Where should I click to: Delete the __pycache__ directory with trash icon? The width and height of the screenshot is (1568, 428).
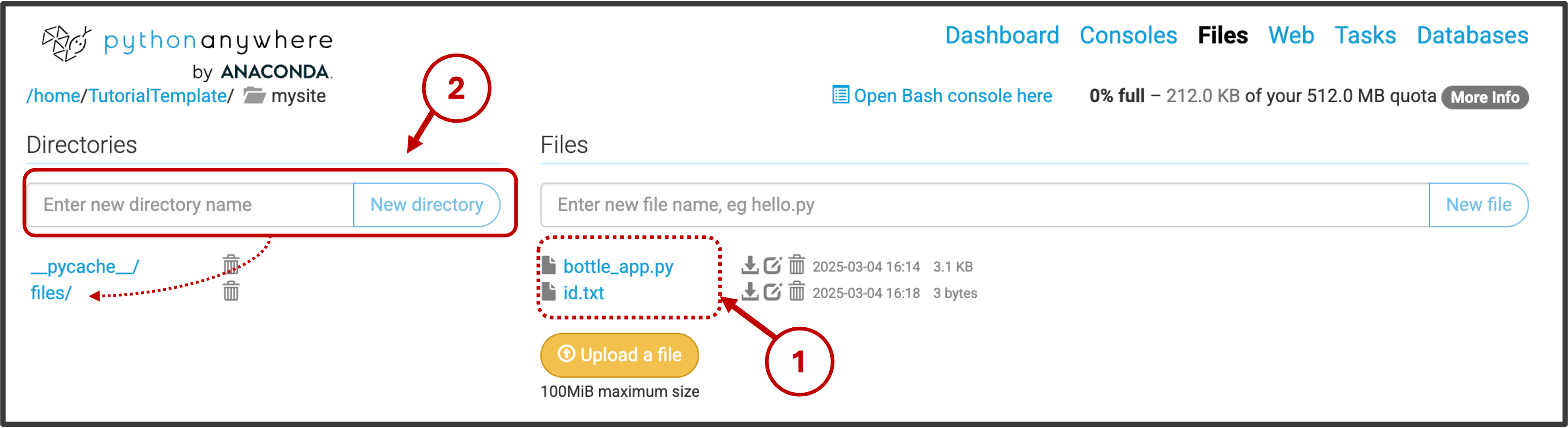(231, 265)
